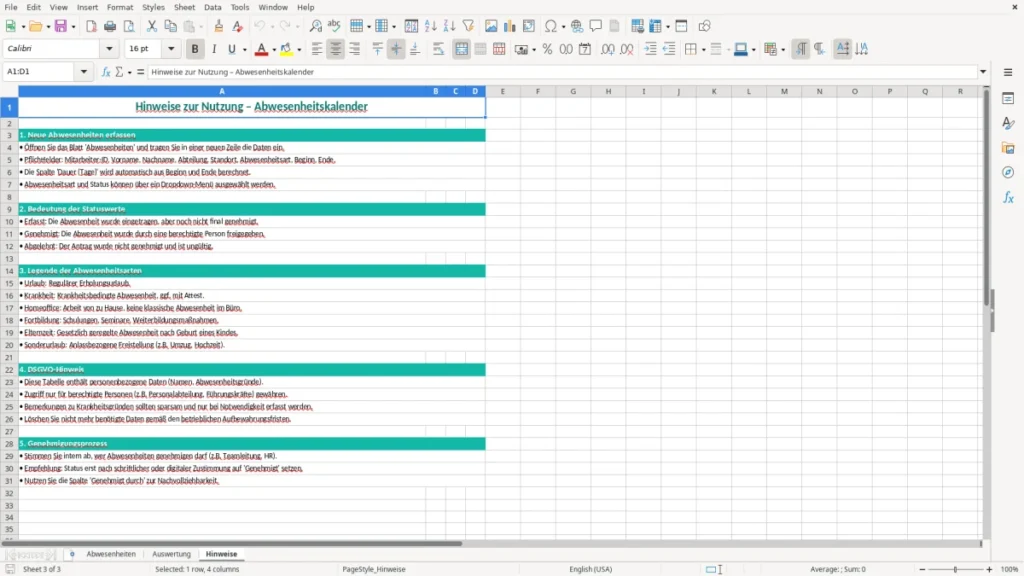1024x576 pixels.
Task: Open the font size dropdown
Action: tap(171, 48)
